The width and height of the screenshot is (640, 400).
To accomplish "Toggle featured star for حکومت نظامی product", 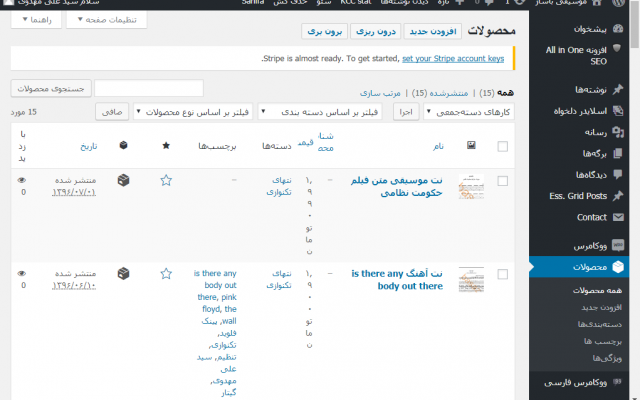I will pyautogui.click(x=166, y=180).
